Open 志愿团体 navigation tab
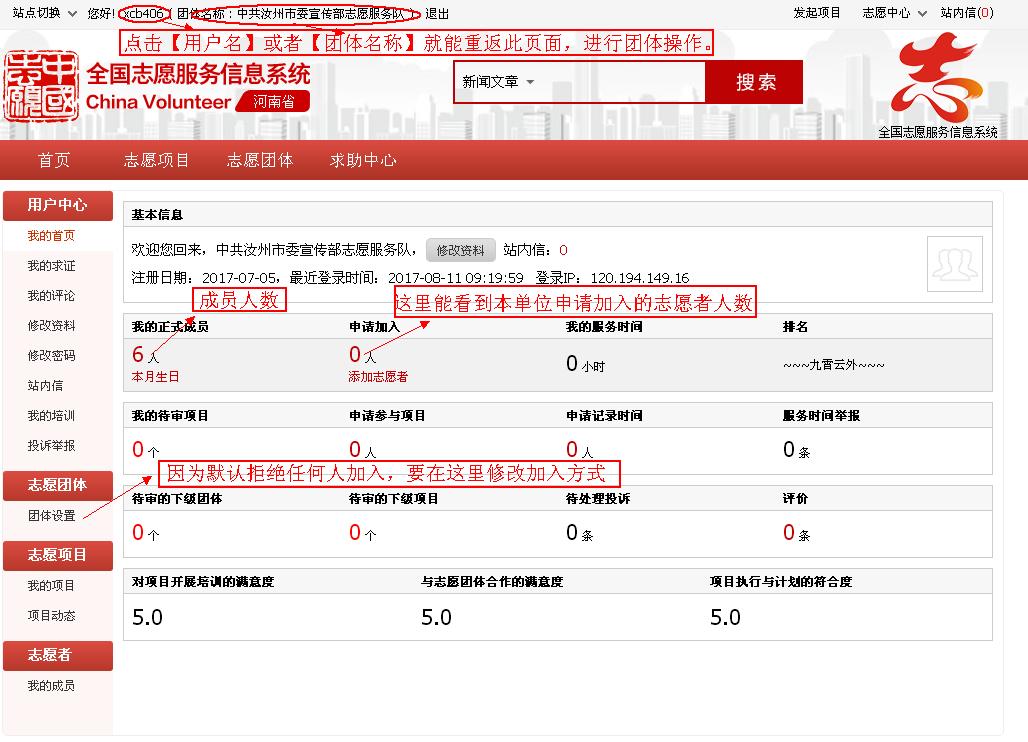Screen dimensions: 1028x742 coord(260,160)
